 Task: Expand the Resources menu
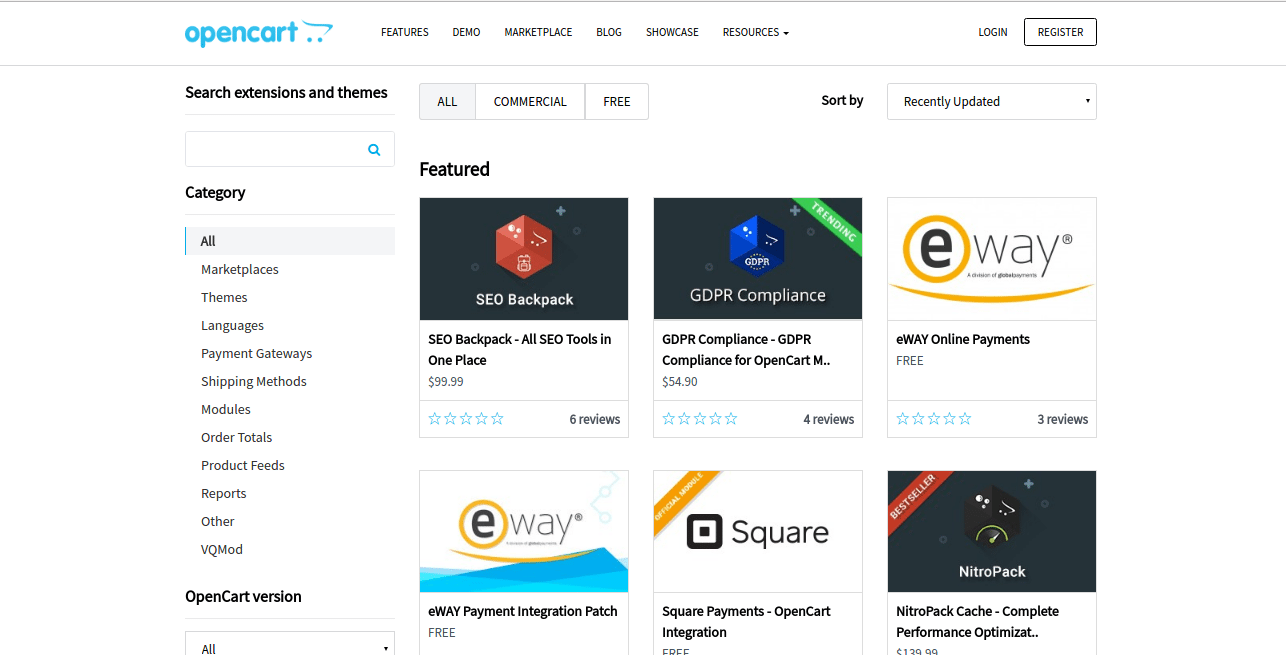click(x=756, y=32)
